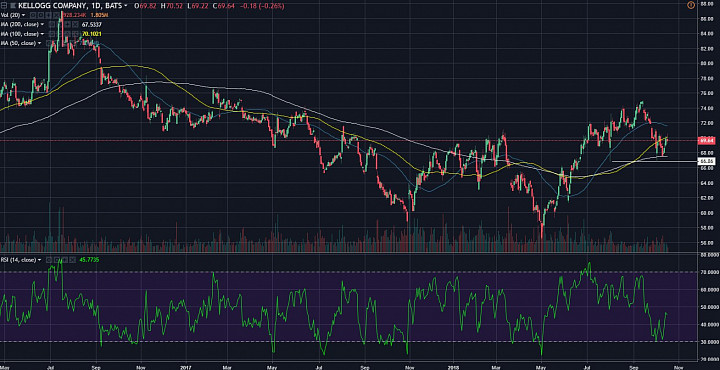Viewport: 720px width, 370px height.
Task: Collapse the chart legend using the top-left box icon
Action: [x=4, y=6]
